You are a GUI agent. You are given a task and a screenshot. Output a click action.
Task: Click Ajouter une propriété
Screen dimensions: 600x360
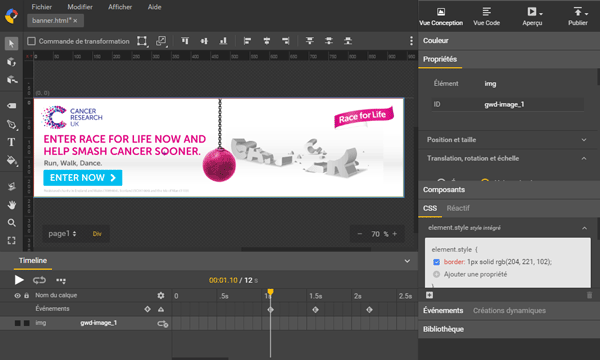[x=475, y=274]
